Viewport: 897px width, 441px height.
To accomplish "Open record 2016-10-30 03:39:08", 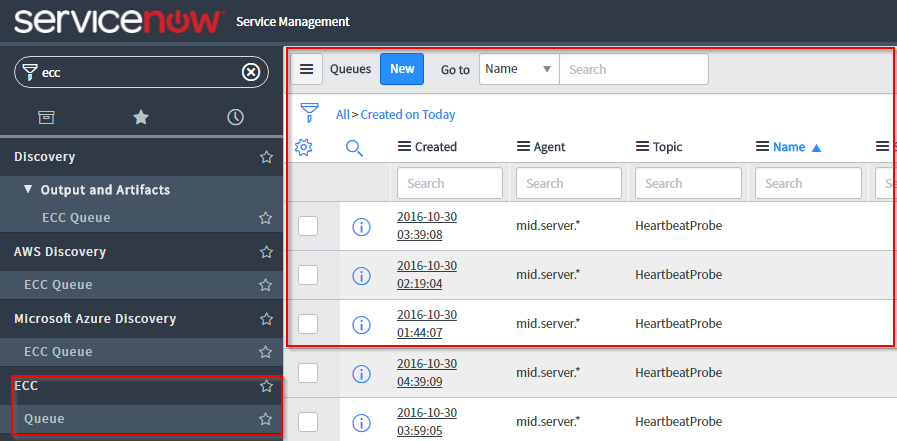I will click(x=427, y=226).
